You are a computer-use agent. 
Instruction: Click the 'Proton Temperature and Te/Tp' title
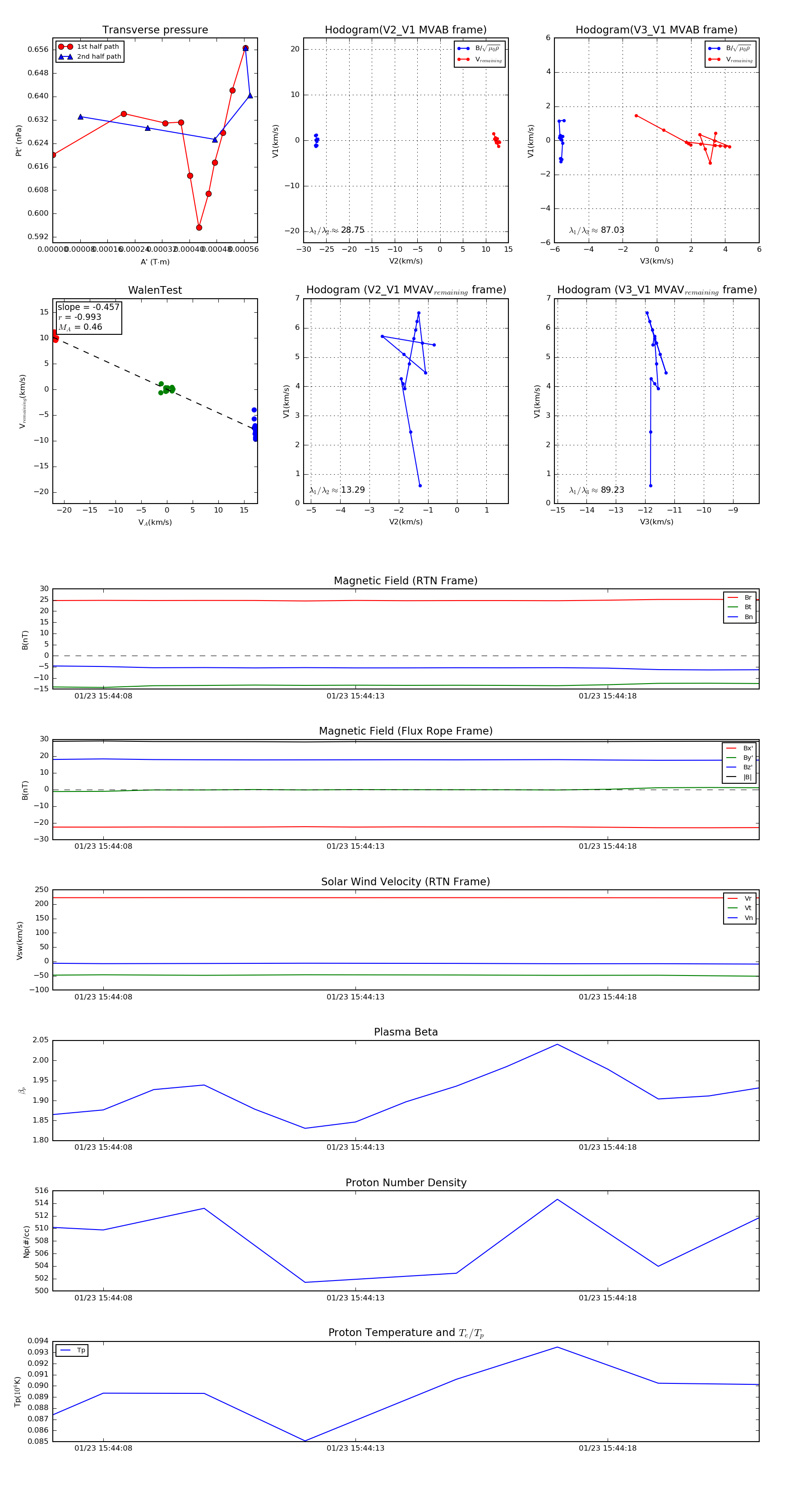point(406,1333)
